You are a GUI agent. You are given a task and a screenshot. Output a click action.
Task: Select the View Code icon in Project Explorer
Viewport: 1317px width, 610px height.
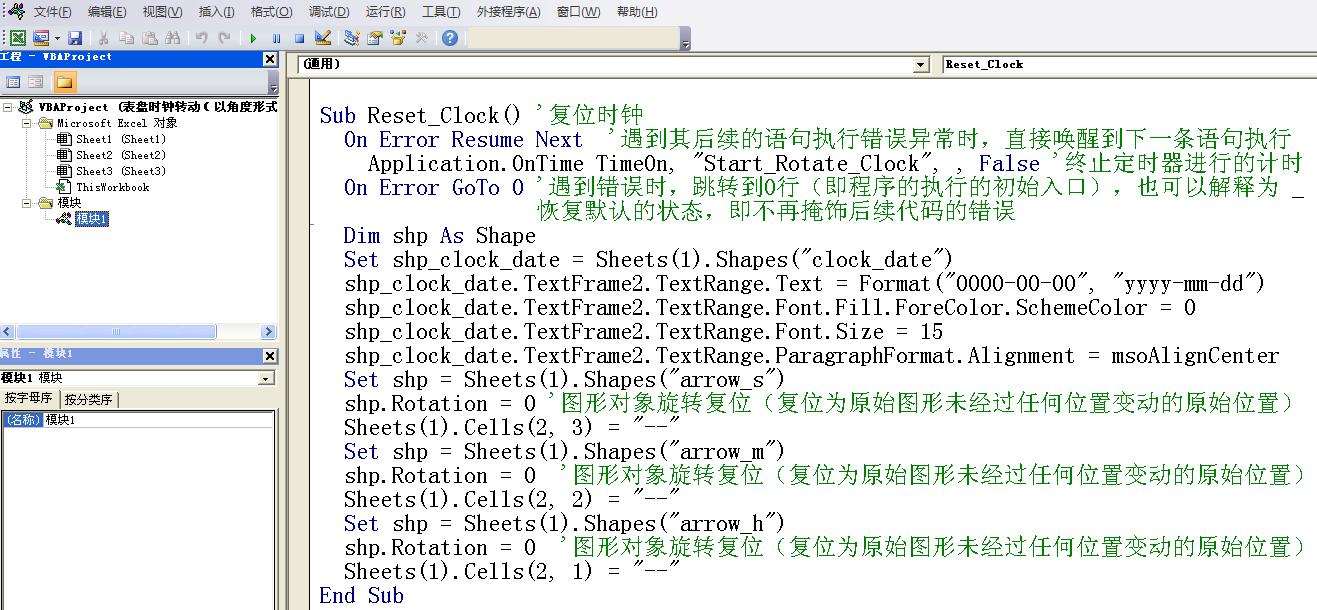[x=13, y=82]
